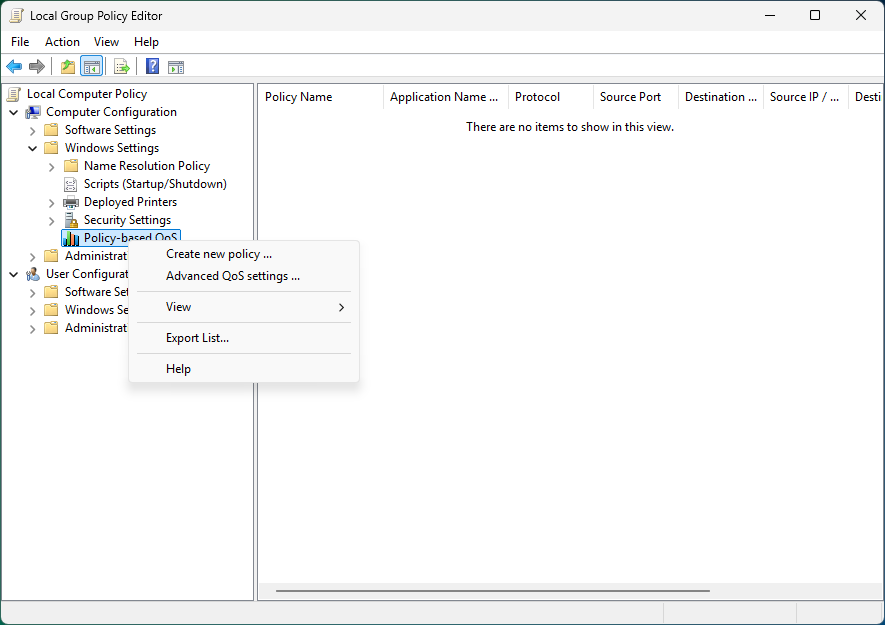Image resolution: width=885 pixels, height=625 pixels.
Task: Sort by Source Port column header
Action: point(636,97)
